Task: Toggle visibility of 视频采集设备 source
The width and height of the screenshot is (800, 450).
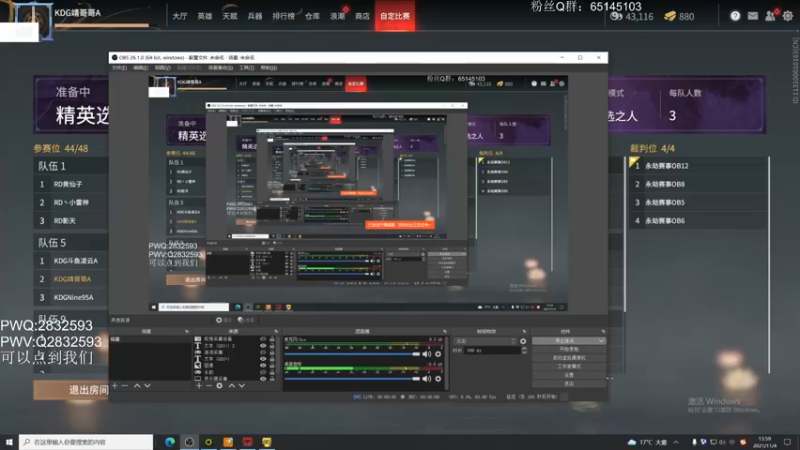Action: 263,339
